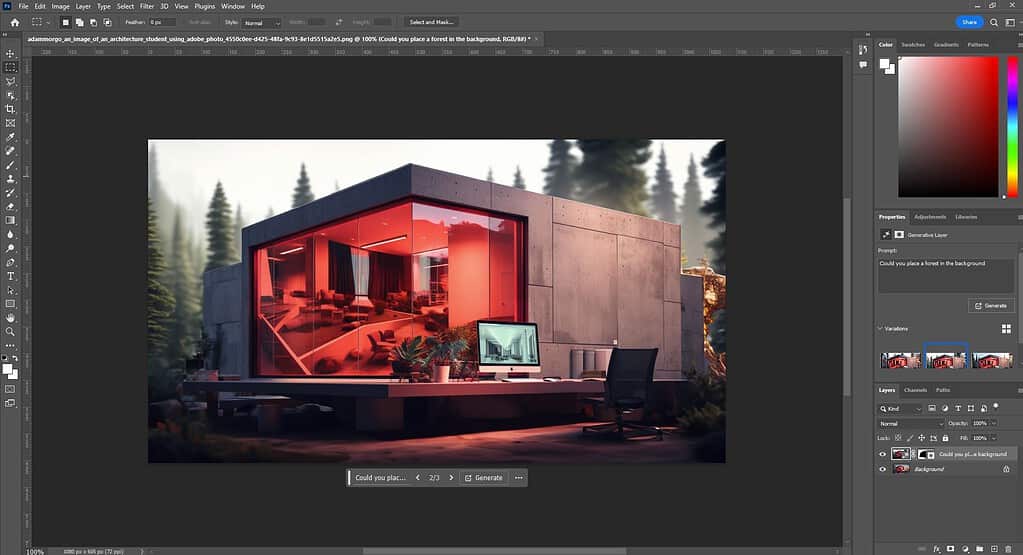Open the tool preset picker arrow beside marquee

48,22
